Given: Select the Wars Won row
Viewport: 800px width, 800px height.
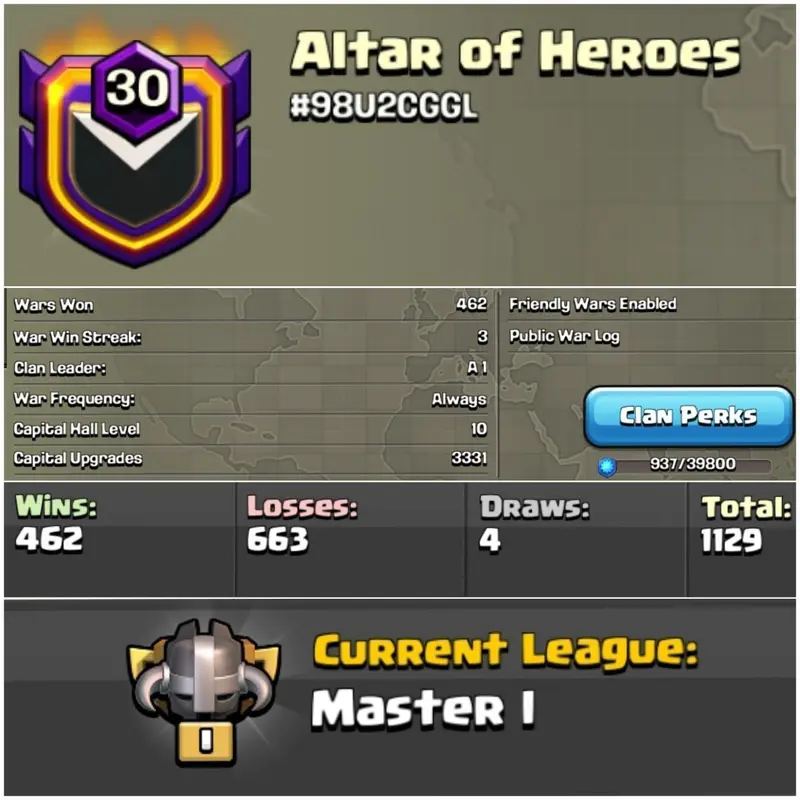Looking at the screenshot, I should (x=251, y=305).
